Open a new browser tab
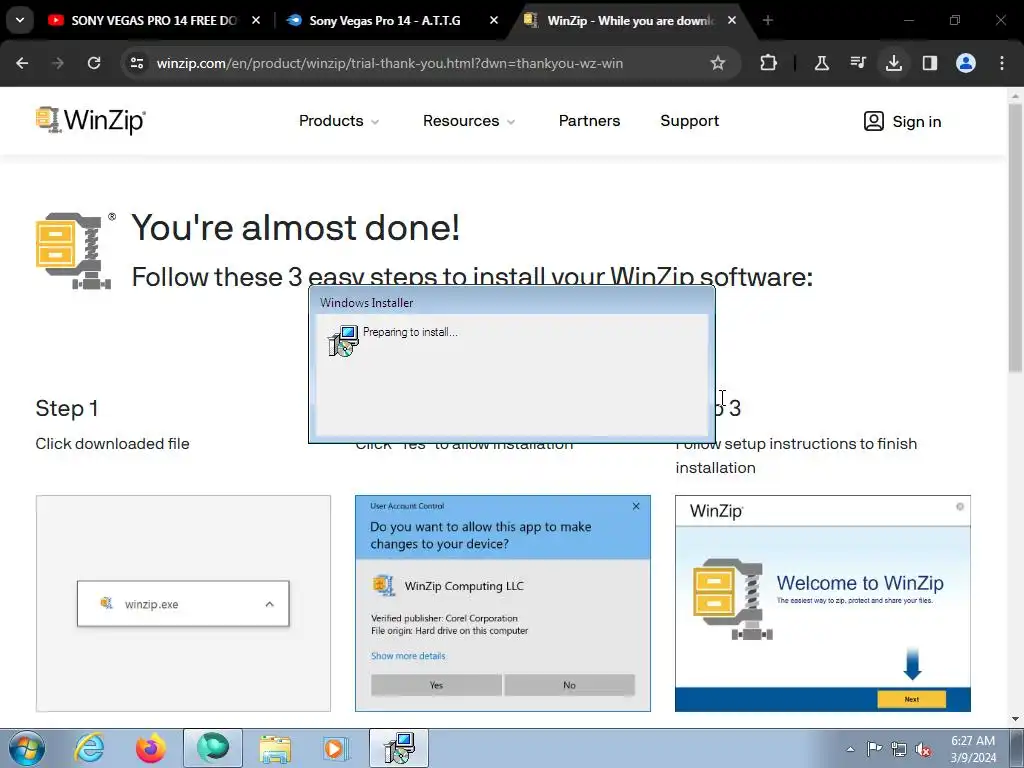 tap(768, 21)
